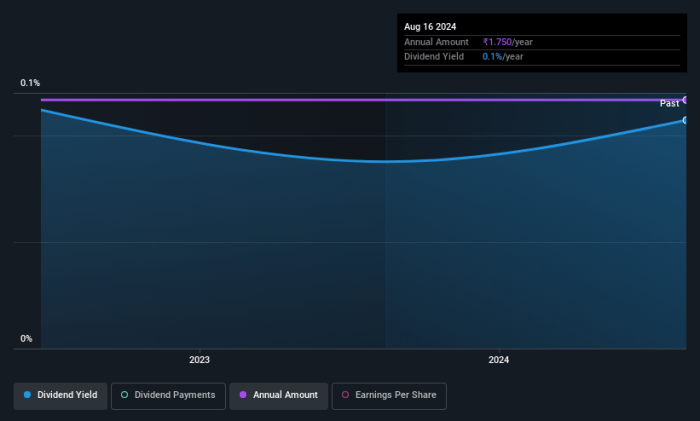The image size is (700, 421).
Task: Click the 'Past' label on the chart
Action: coord(669,104)
